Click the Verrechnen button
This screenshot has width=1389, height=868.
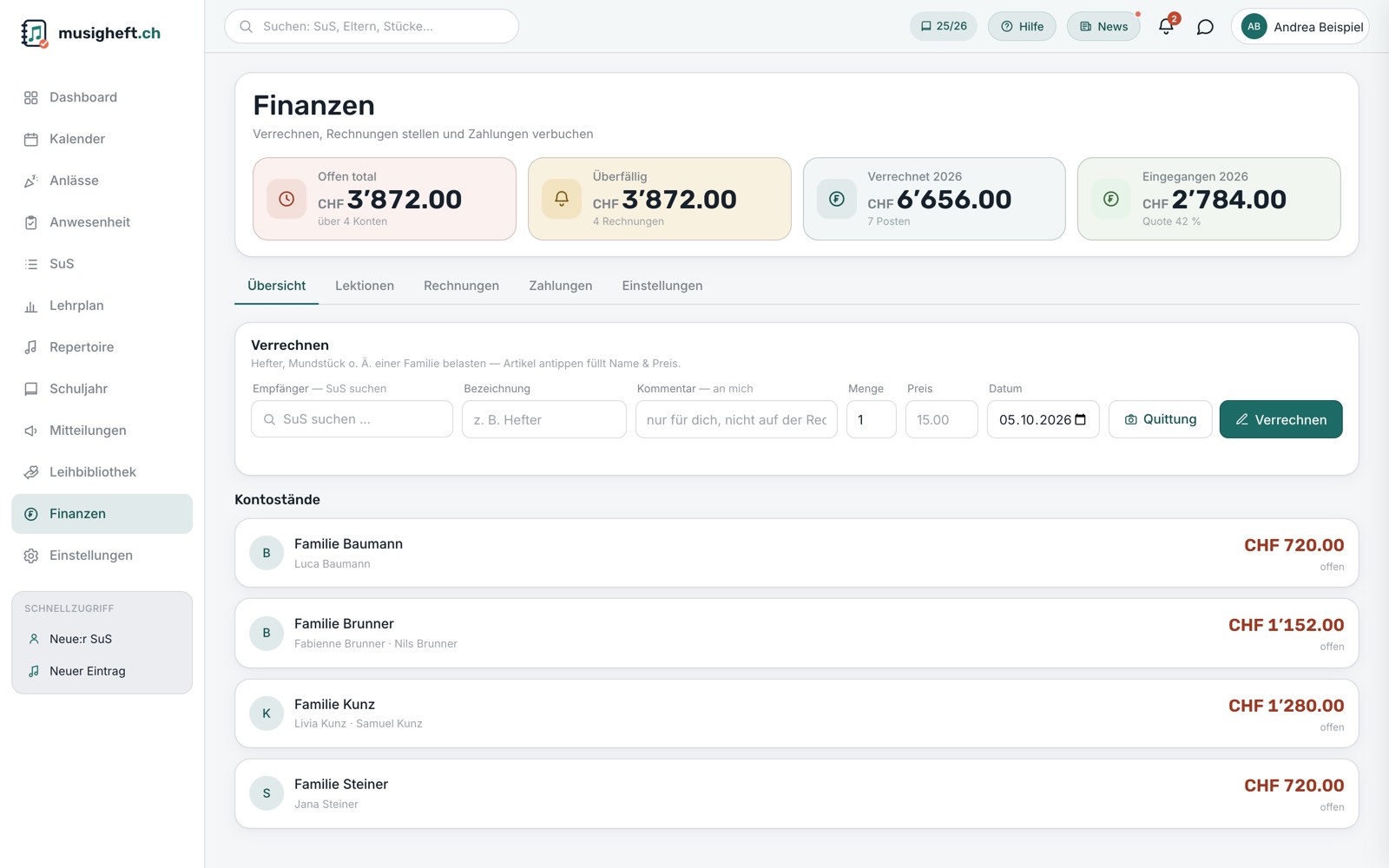1280,419
